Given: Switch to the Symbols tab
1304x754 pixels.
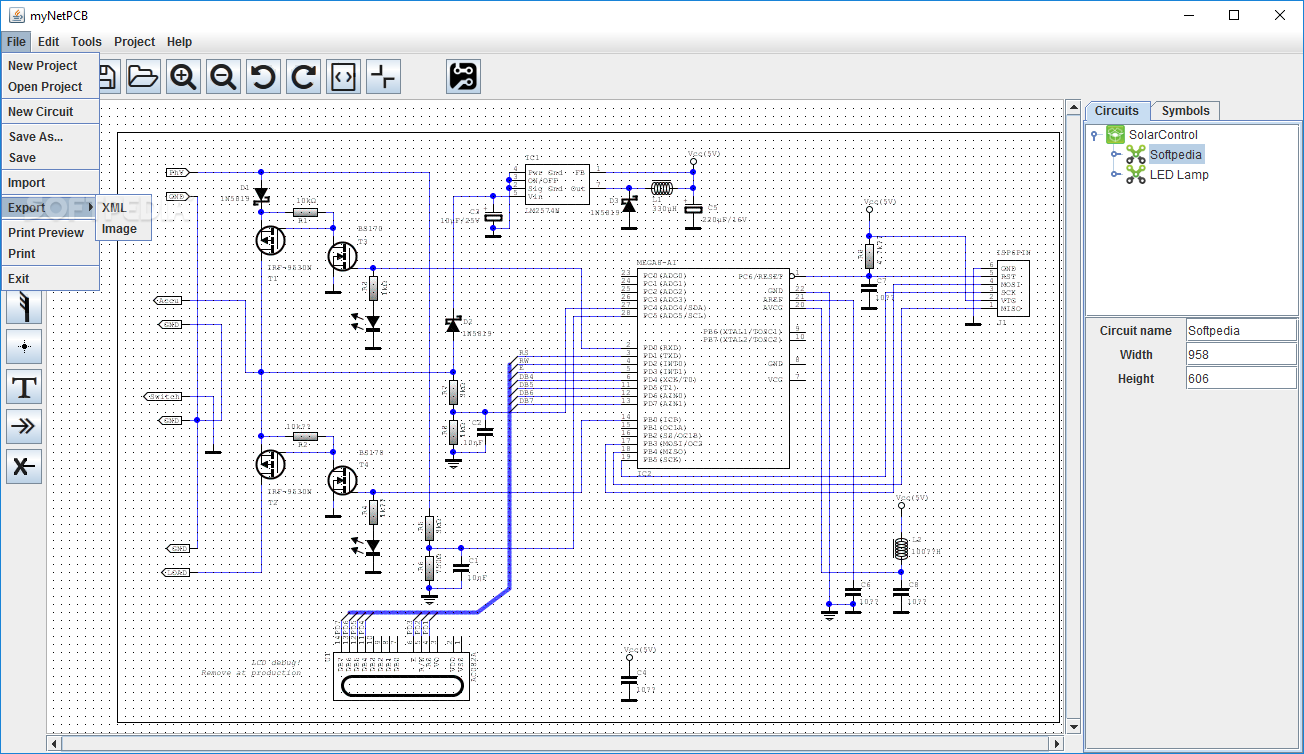Looking at the screenshot, I should click(x=1186, y=111).
